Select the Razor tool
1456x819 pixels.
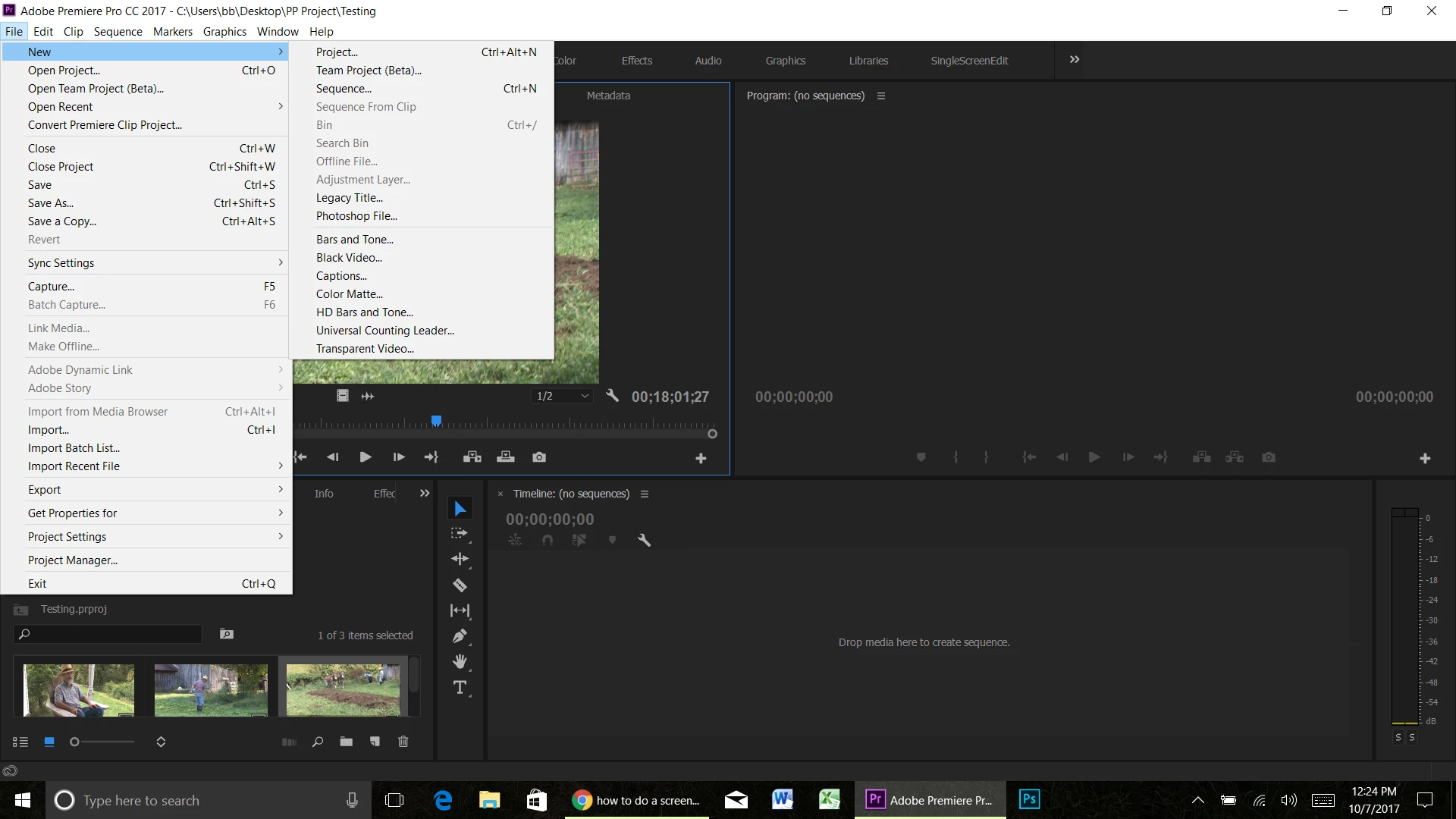460,585
